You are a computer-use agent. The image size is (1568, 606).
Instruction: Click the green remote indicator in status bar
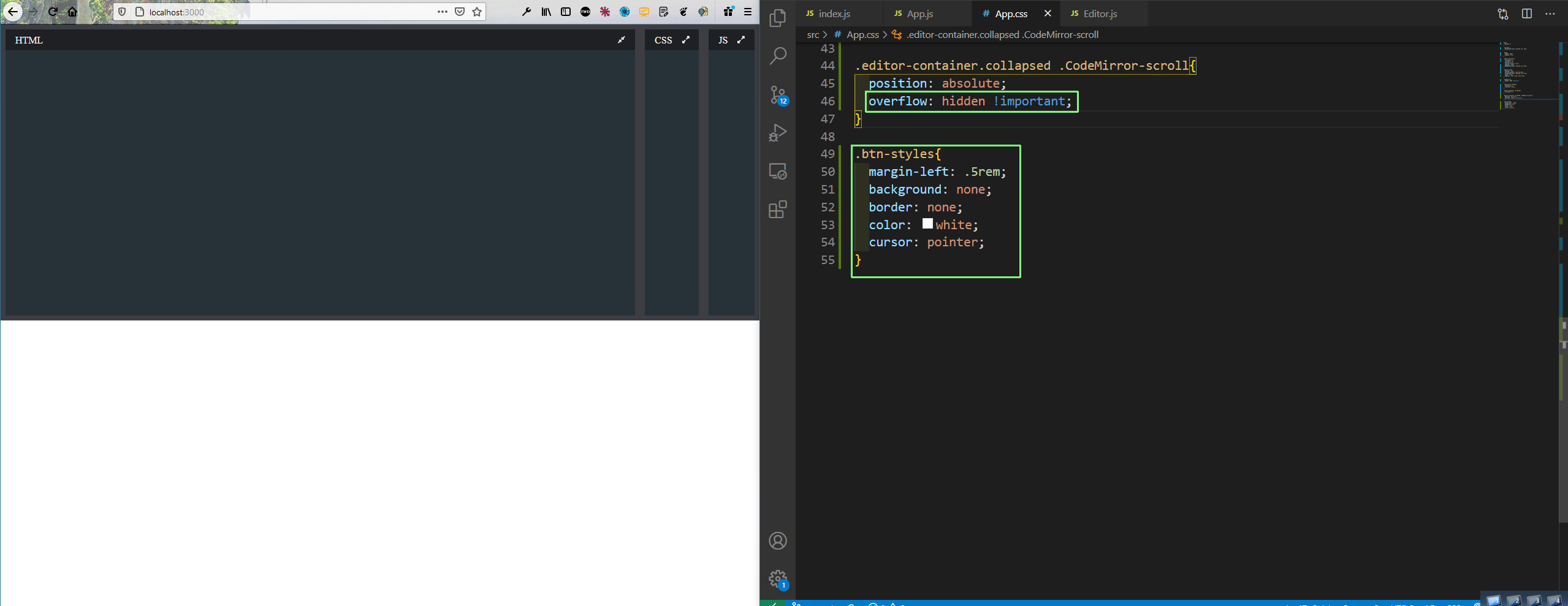[x=773, y=604]
